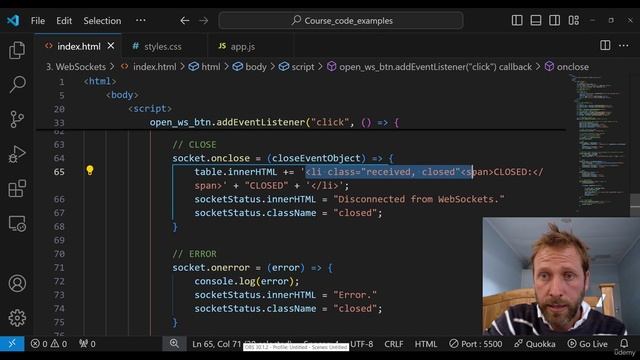Switch to the styles.css tab
Viewport: 640px width, 360px height.
click(x=162, y=47)
